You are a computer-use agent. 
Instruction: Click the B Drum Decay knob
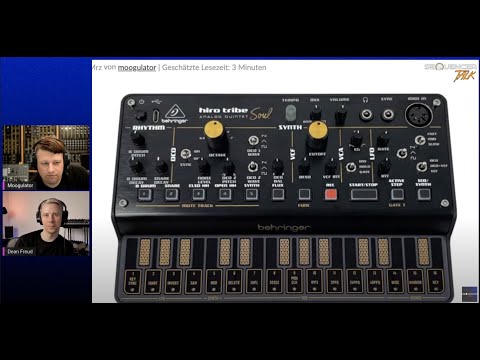point(136,165)
